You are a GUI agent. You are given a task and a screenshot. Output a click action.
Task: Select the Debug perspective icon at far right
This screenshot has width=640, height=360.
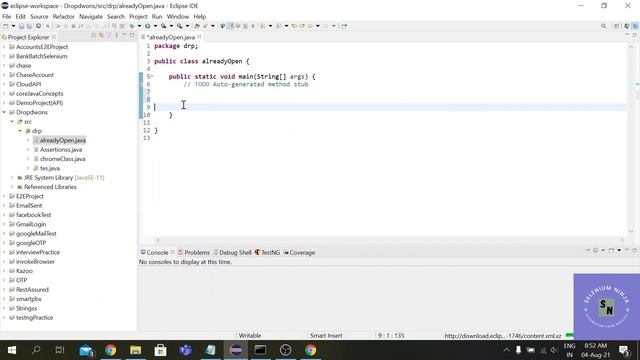coord(635,26)
